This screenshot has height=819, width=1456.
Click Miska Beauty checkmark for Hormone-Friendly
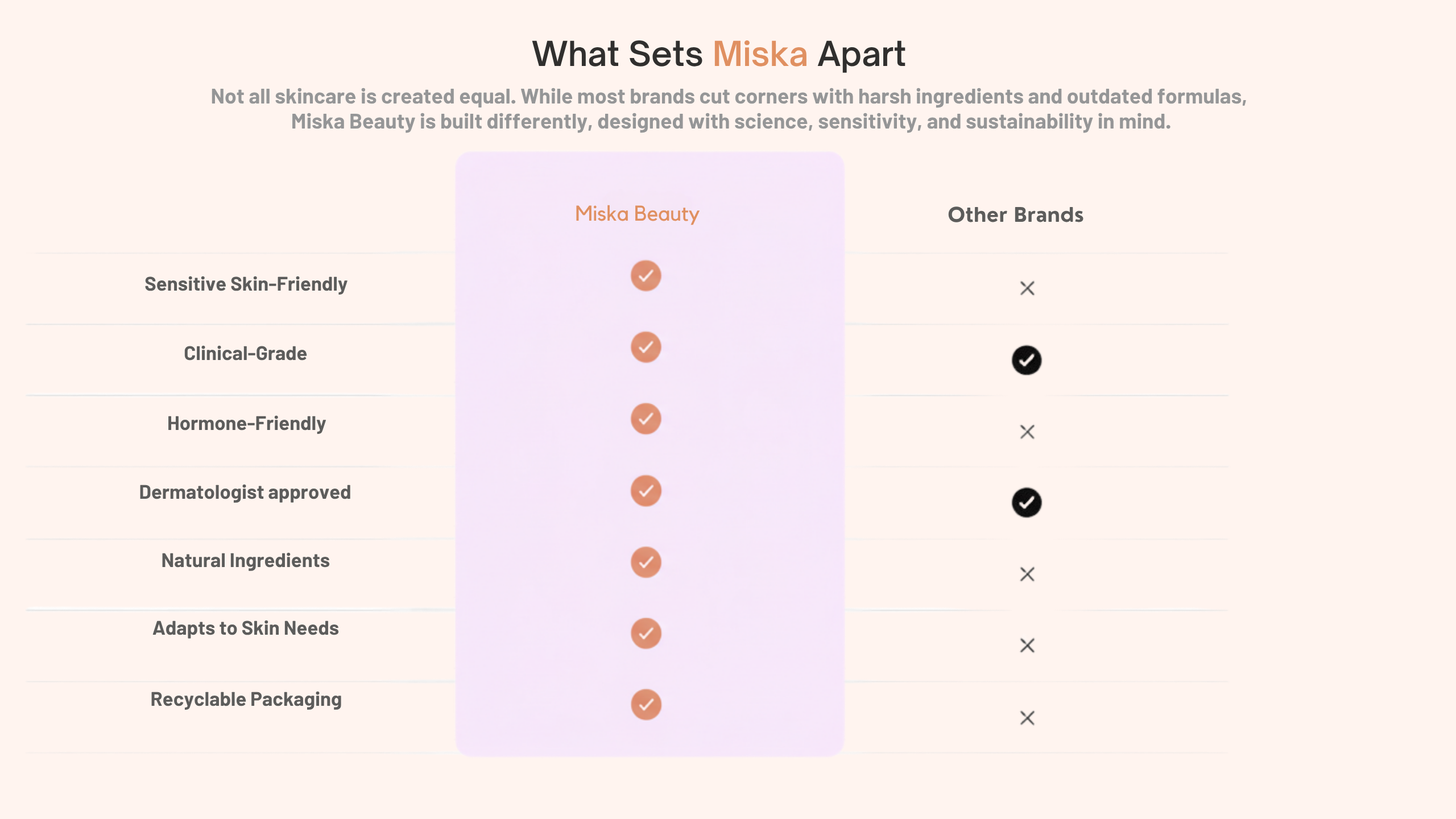coord(646,419)
